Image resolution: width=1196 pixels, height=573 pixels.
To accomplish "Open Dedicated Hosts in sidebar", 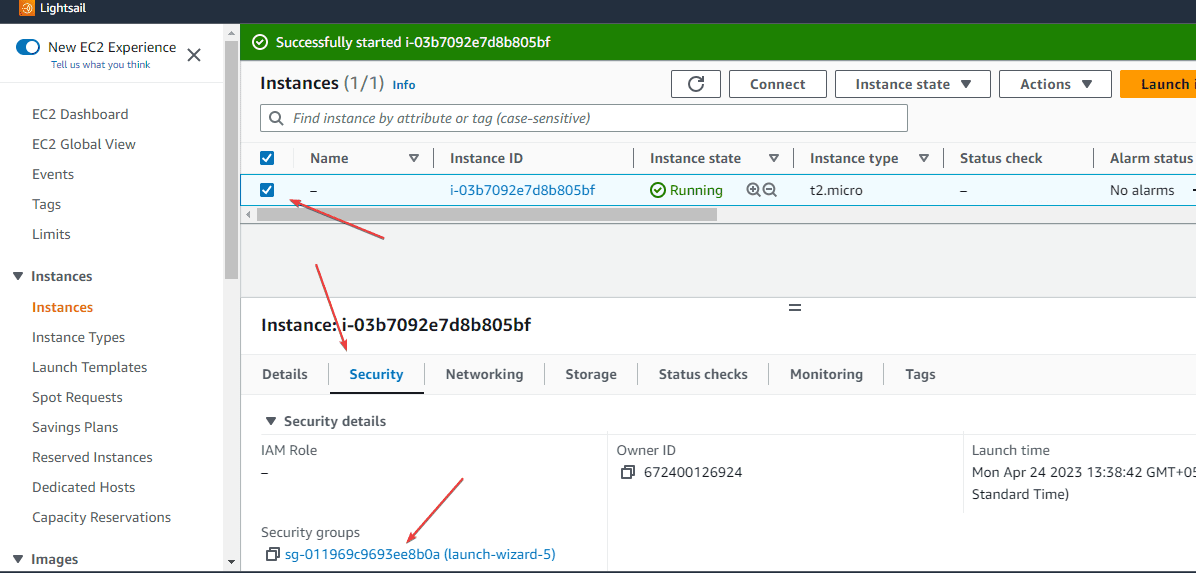I will tap(84, 487).
